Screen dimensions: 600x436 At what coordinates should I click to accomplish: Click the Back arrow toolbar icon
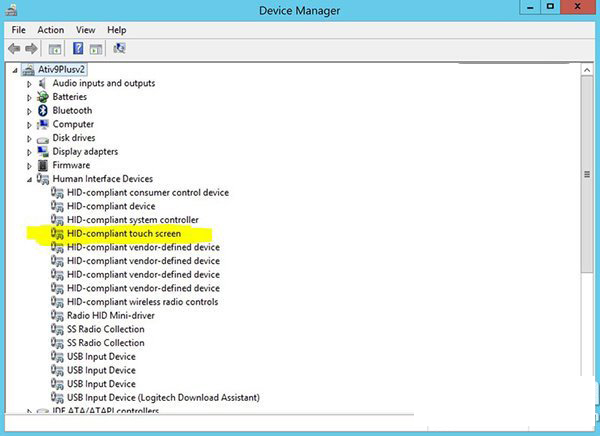tap(14, 48)
